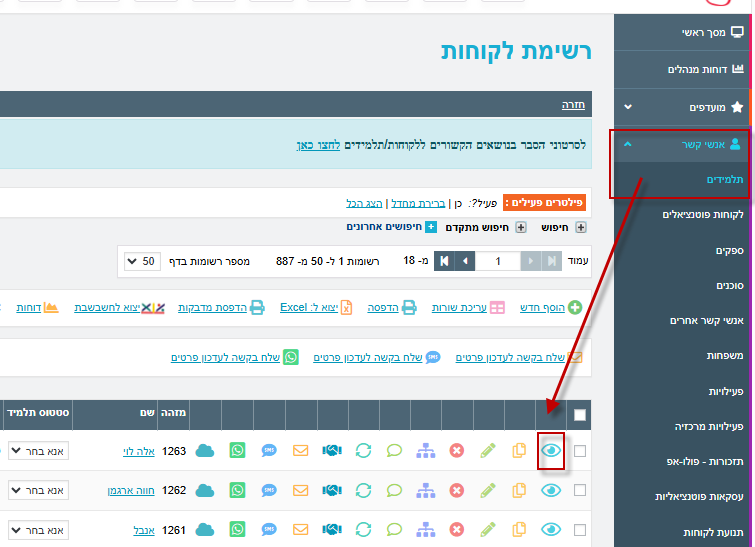Image resolution: width=755 pixels, height=547 pixels.
Task: Click the red delete icon for חווה ארגמן
Action: point(457,491)
